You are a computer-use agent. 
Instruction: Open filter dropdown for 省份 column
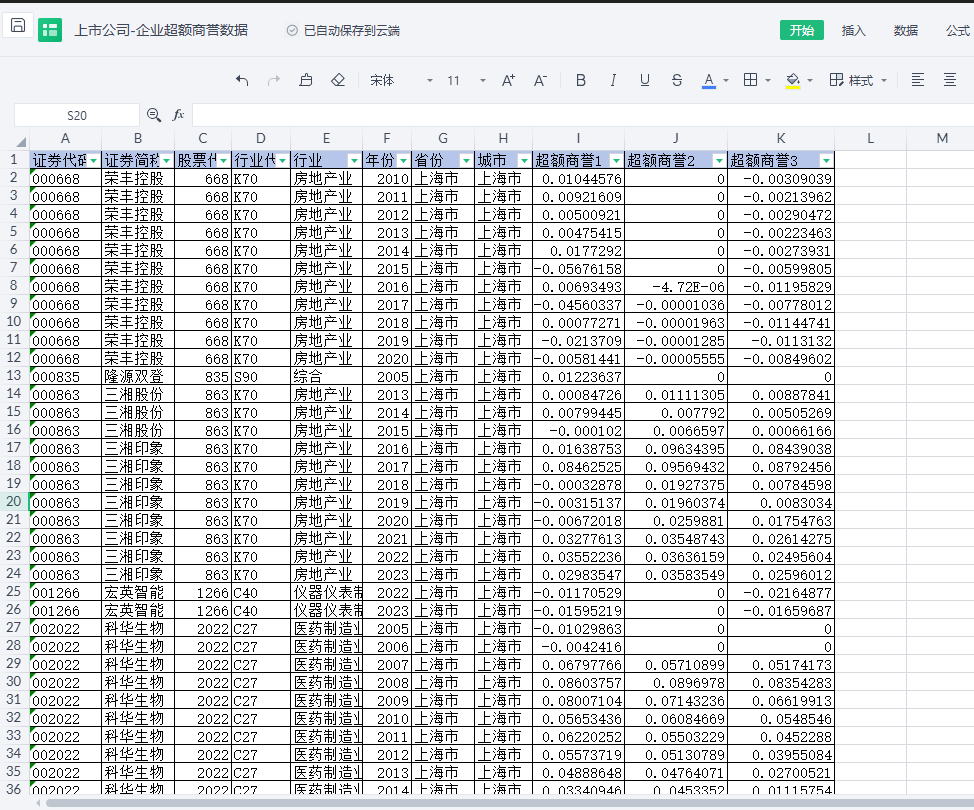[x=466, y=161]
